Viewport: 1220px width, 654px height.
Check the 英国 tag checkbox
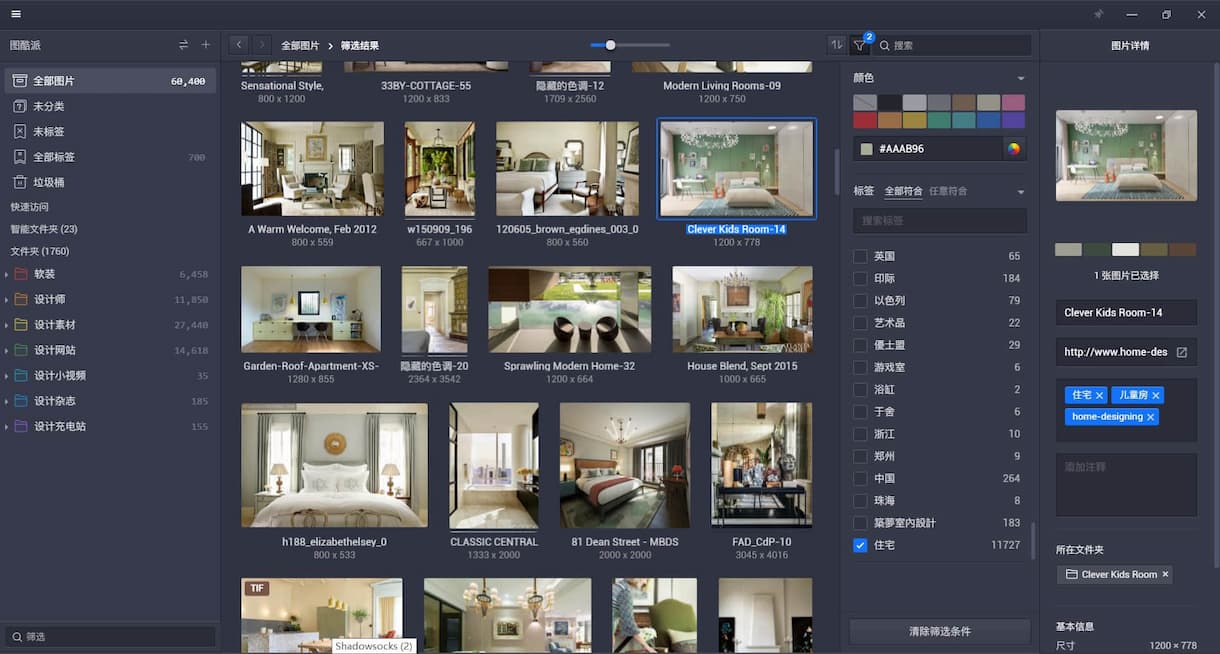(x=860, y=256)
